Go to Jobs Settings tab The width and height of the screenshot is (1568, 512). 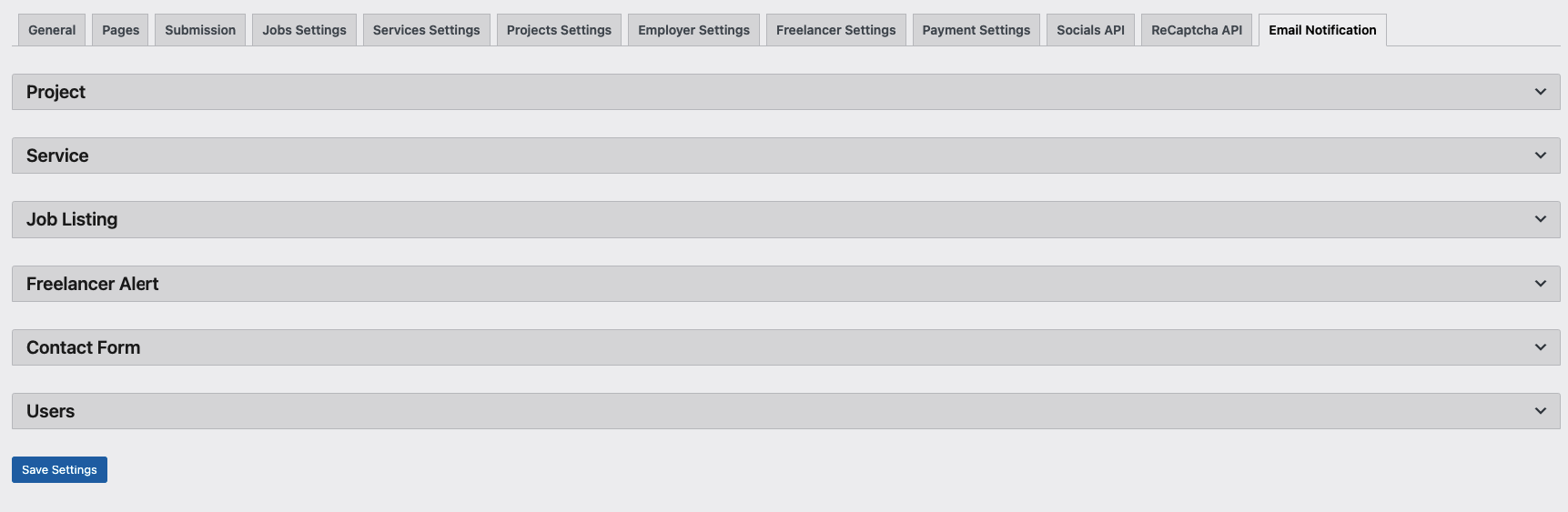(304, 30)
